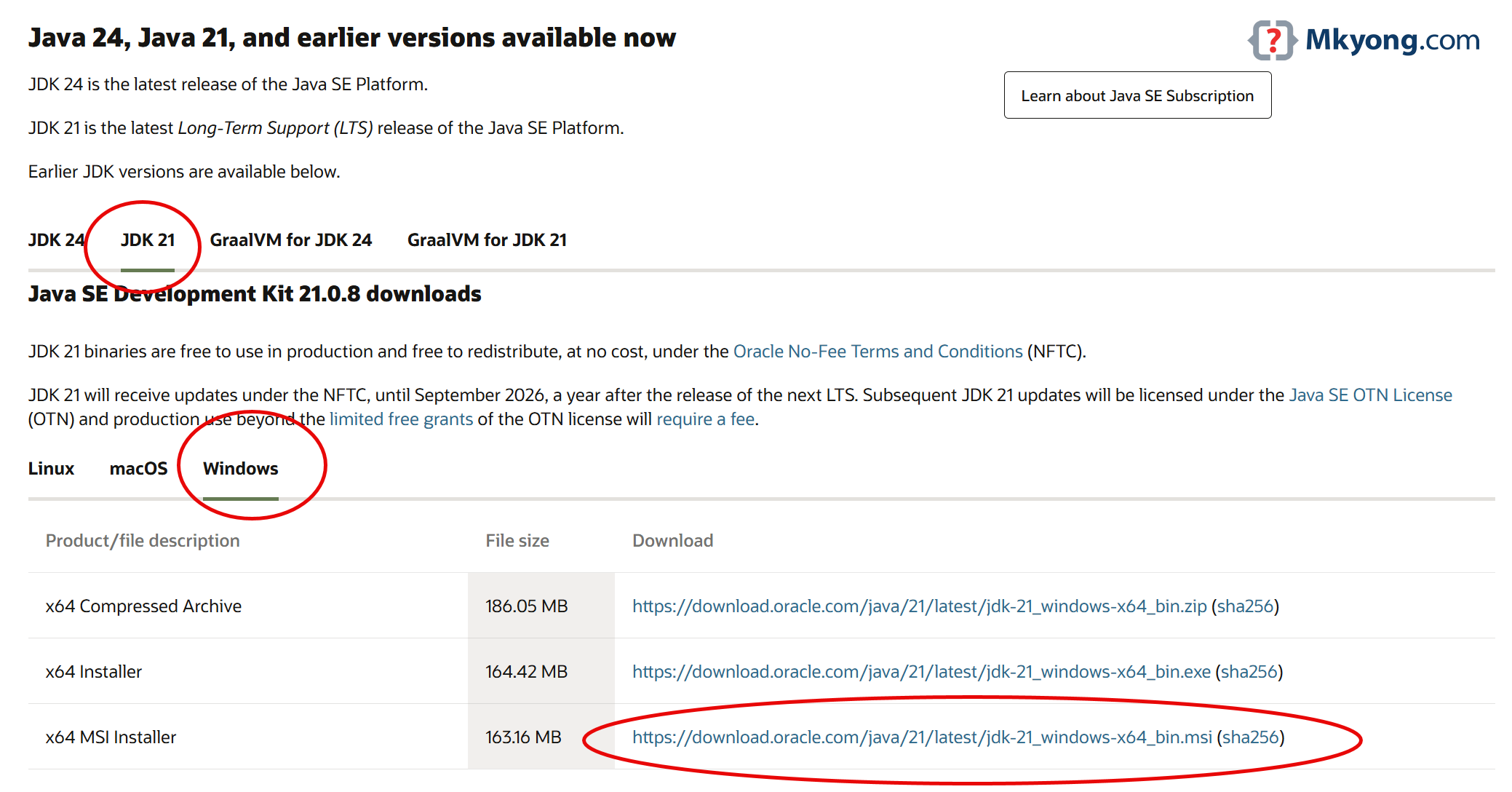Download the windows-x64_bin.zip archive link
Image resolution: width=1512 pixels, height=792 pixels.
[x=920, y=606]
